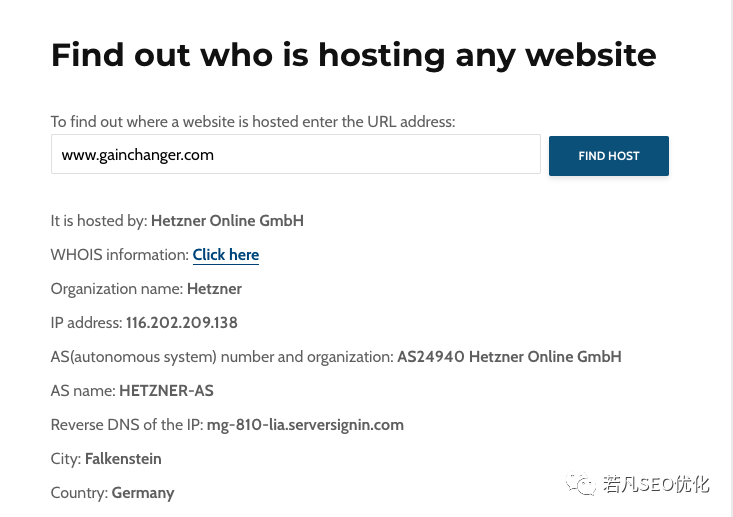Click the "Reverse DNS of the IP:" label
This screenshot has width=733, height=517.
pyautogui.click(x=127, y=425)
